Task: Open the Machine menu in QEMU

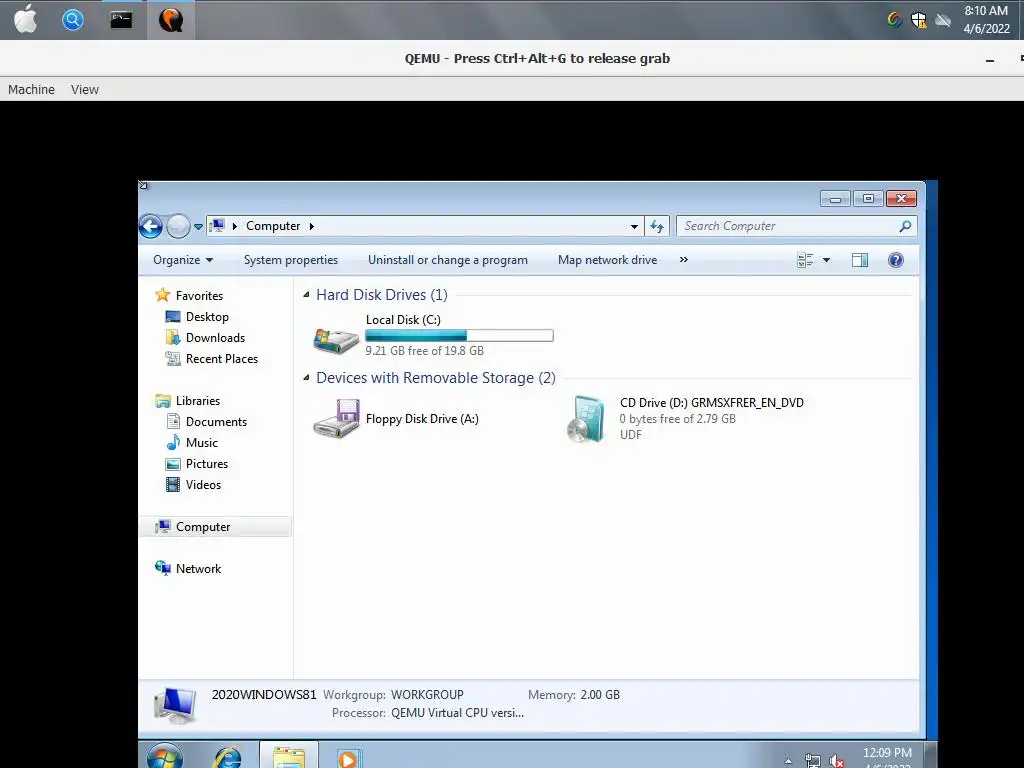Action: point(31,89)
